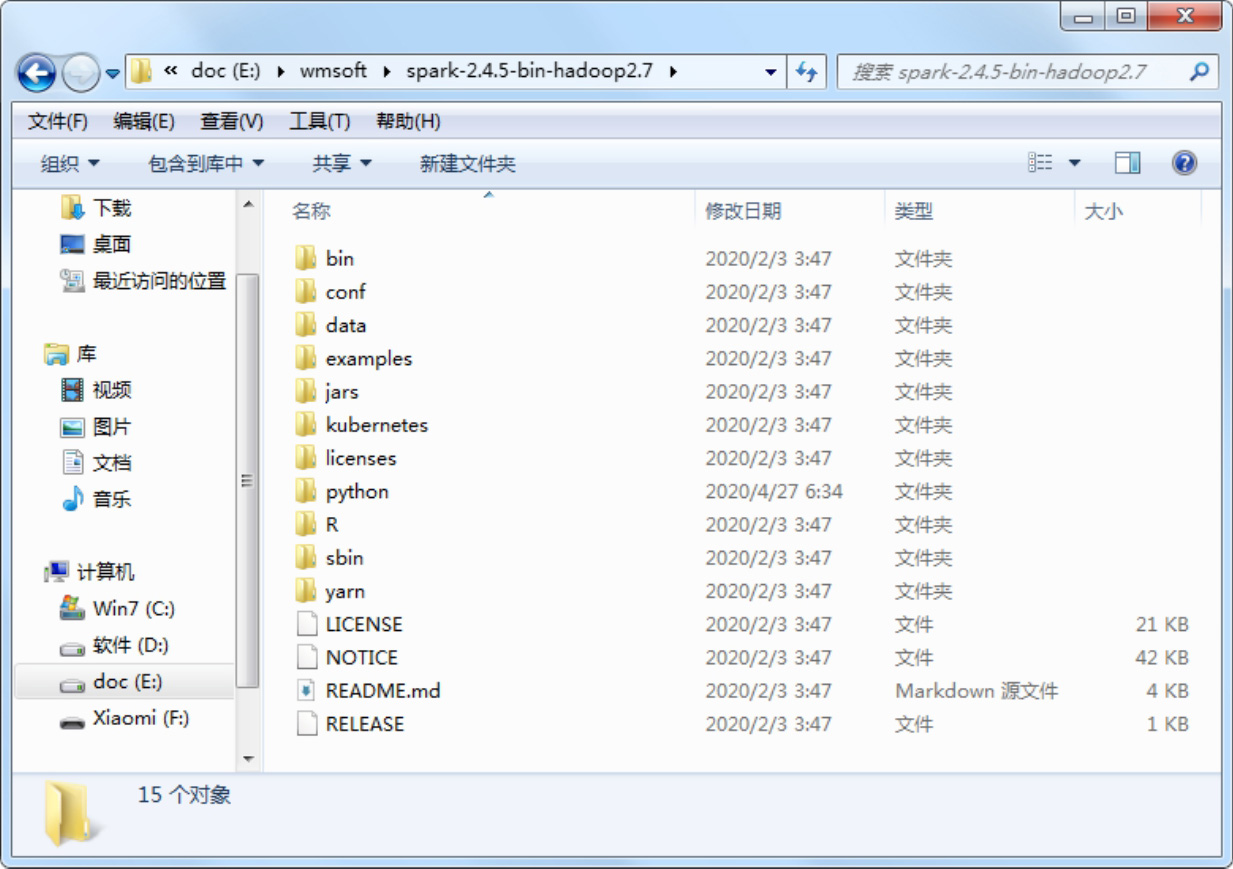This screenshot has width=1233, height=869.
Task: Open the 组织 dropdown
Action: coord(70,163)
